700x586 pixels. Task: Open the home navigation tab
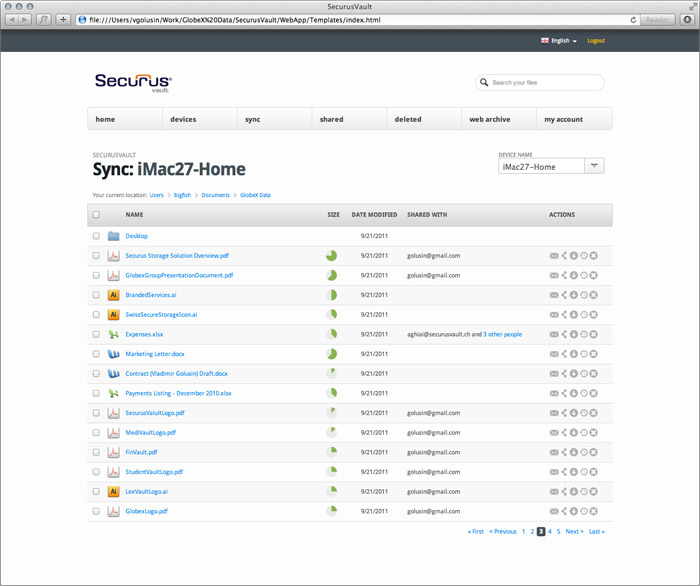tap(125, 119)
